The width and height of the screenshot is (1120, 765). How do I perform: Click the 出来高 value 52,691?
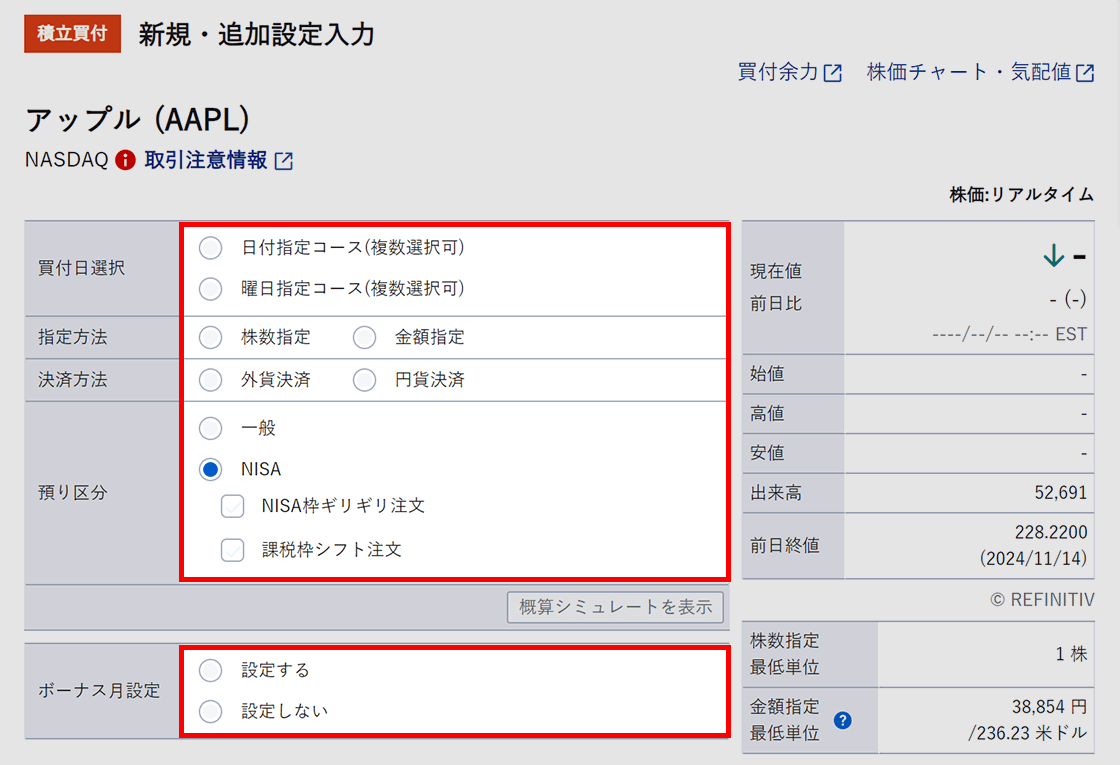[1061, 493]
